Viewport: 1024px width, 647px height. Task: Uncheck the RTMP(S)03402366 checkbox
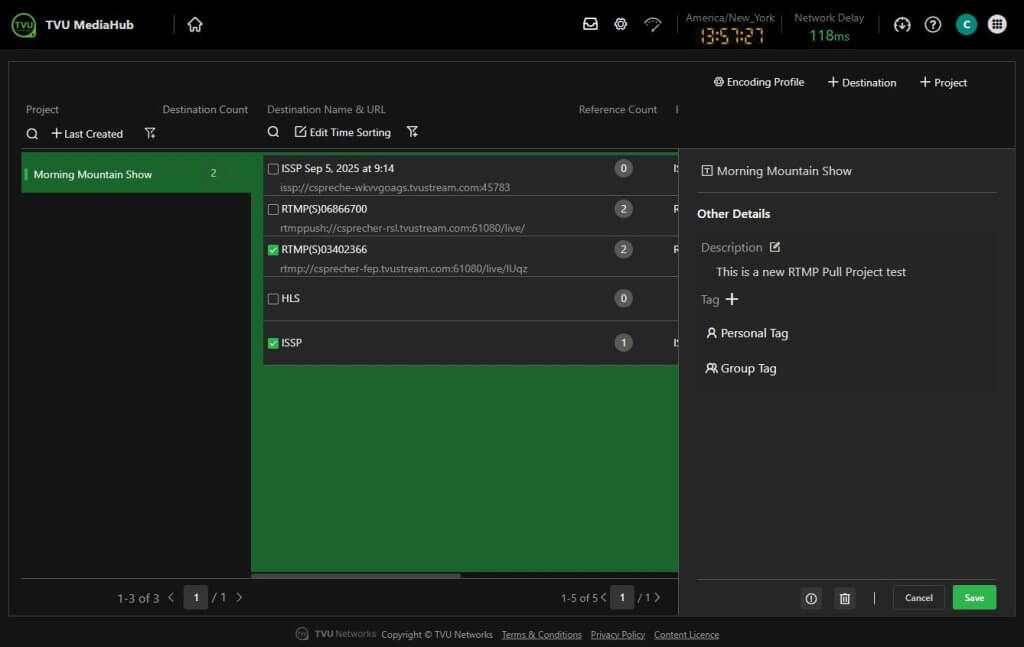[273, 250]
